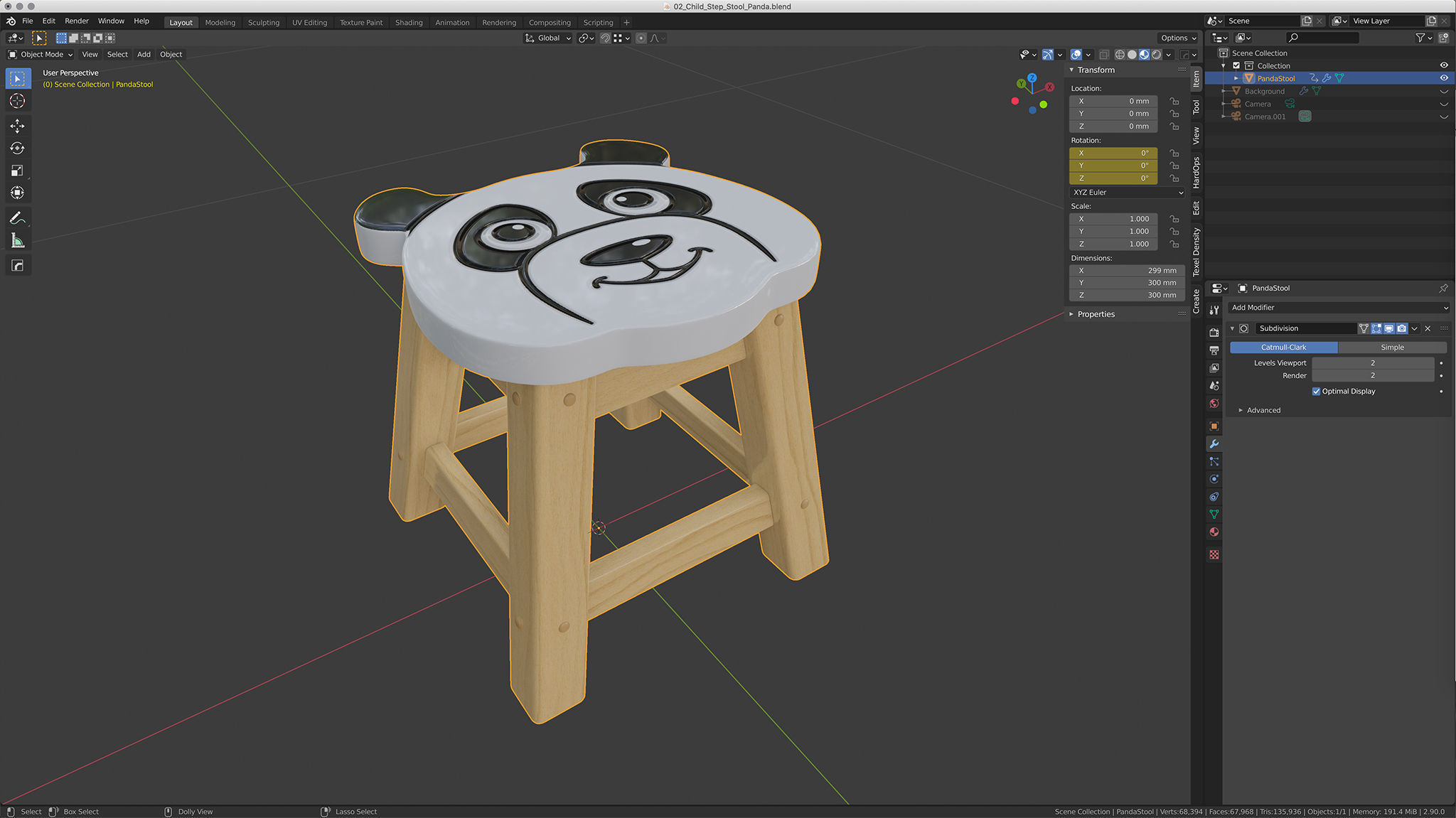Choose the Simple subdivision type

pos(1391,348)
